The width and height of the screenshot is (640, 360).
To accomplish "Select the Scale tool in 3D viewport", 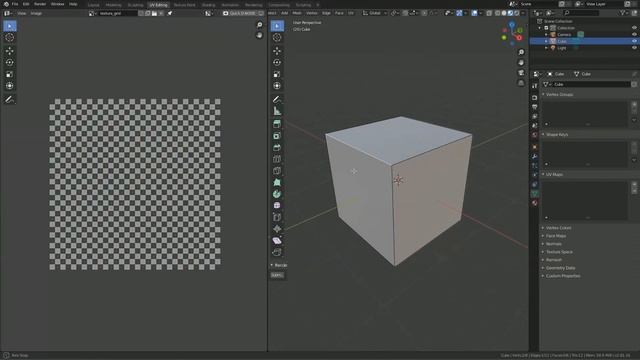I will coord(277,74).
